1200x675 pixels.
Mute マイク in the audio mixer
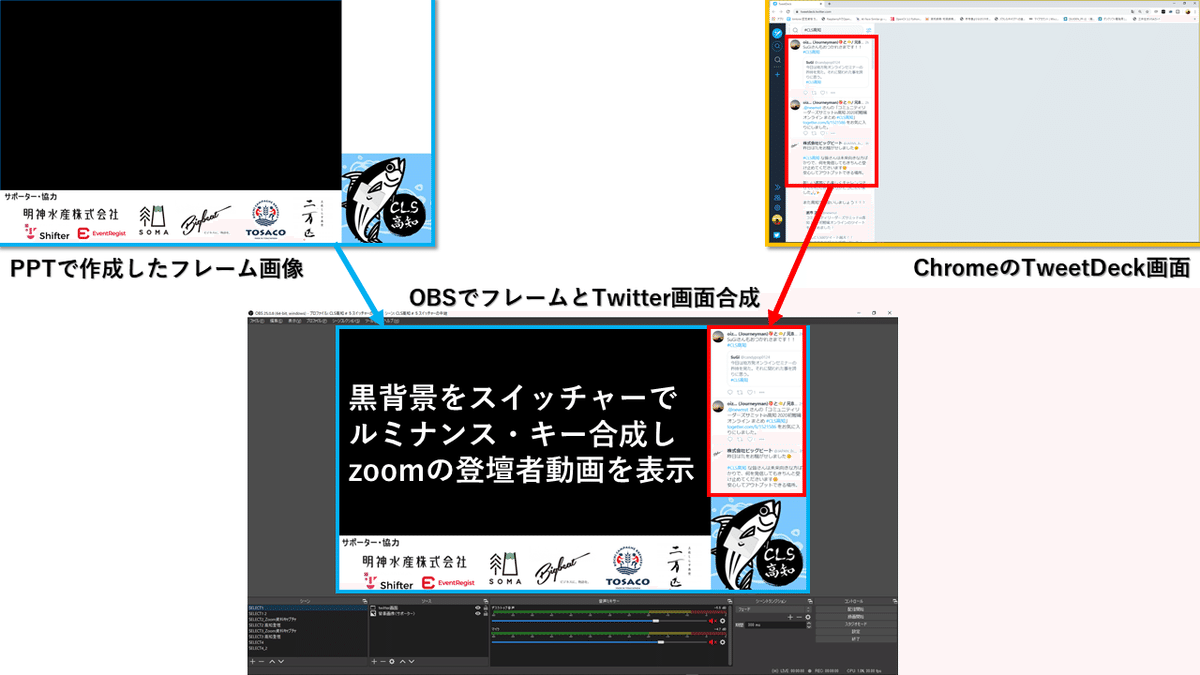(x=712, y=642)
